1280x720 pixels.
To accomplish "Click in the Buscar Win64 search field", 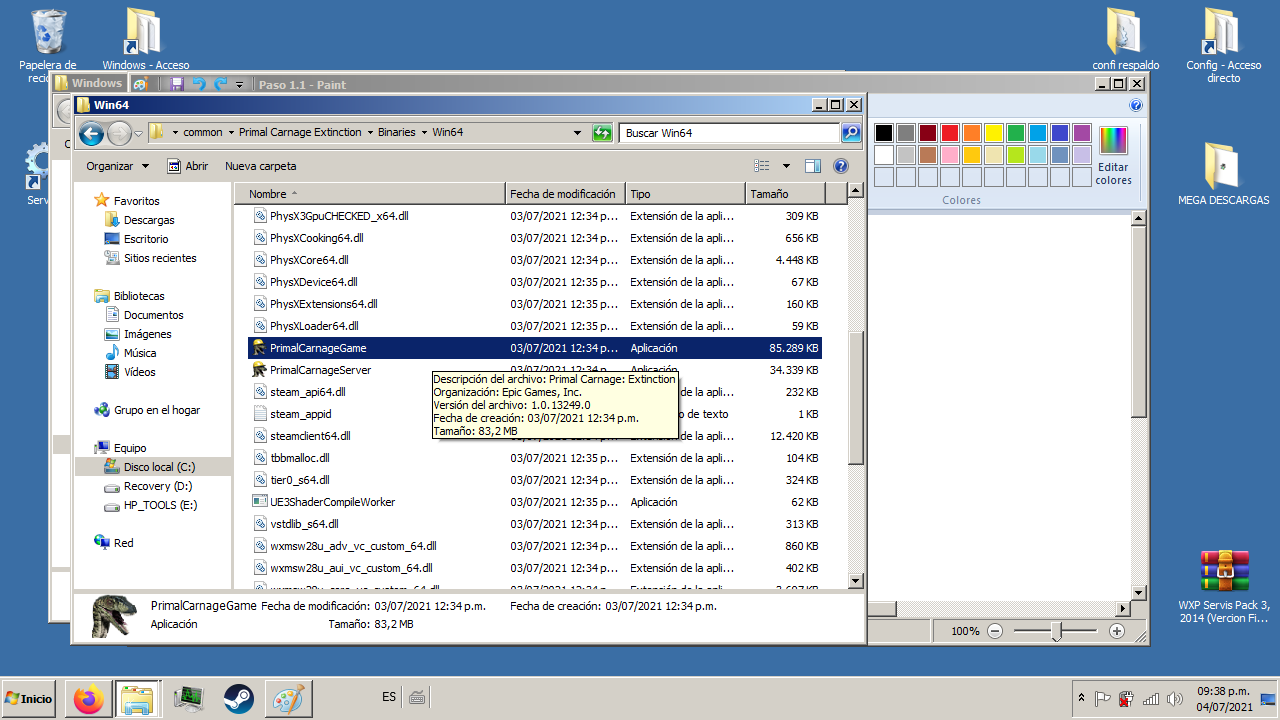I will (x=729, y=132).
